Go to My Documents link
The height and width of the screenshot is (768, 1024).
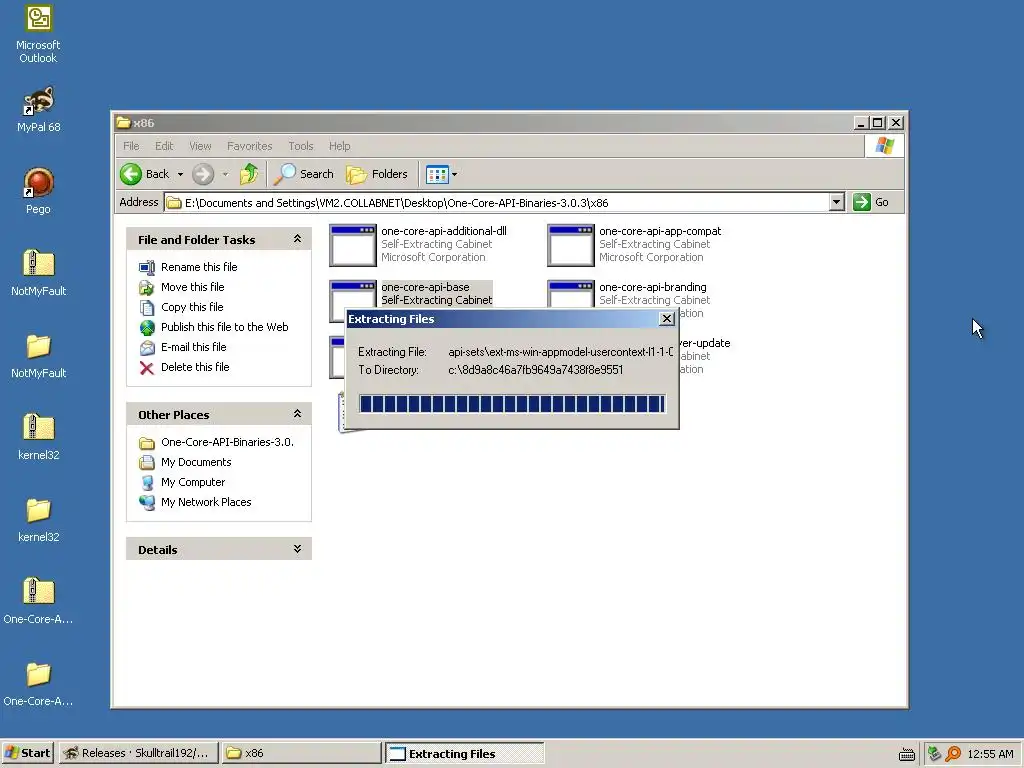(196, 462)
